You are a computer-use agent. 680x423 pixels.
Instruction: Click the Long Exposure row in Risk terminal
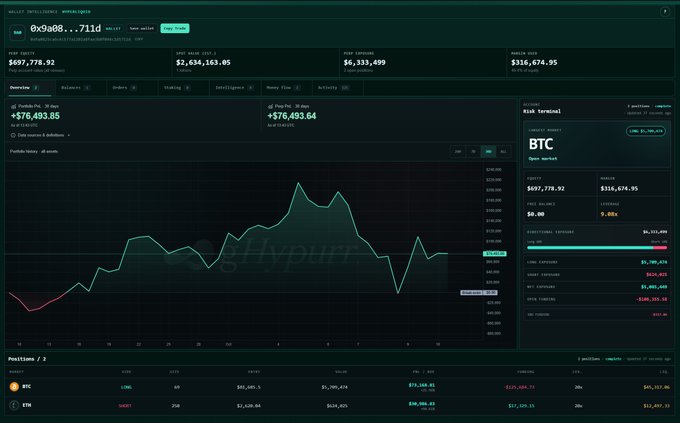point(597,262)
